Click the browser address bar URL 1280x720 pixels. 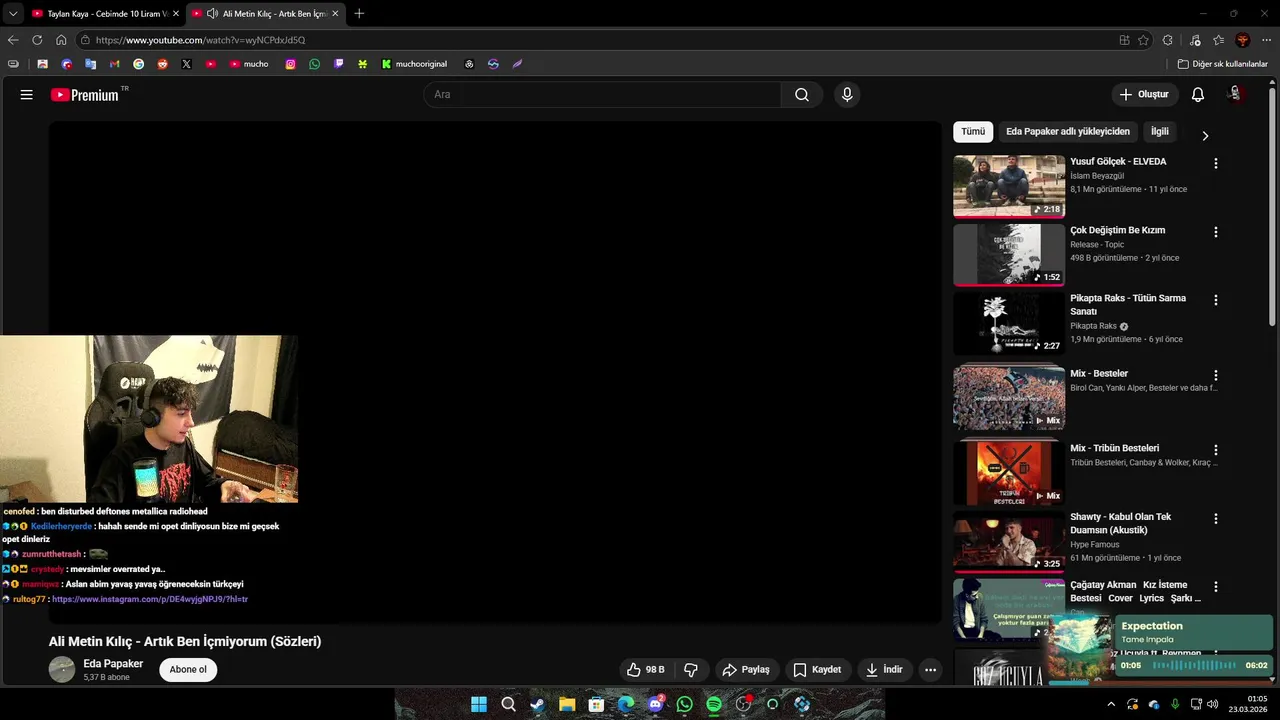click(200, 40)
